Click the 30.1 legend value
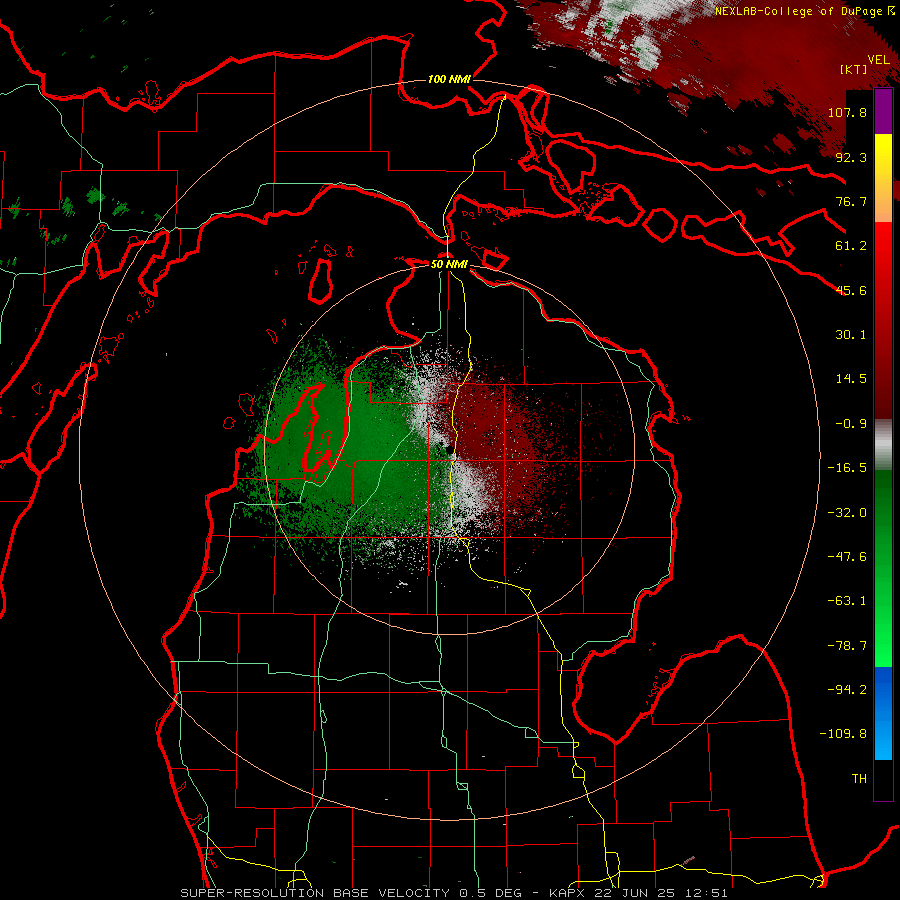This screenshot has height=900, width=900. coord(851,335)
